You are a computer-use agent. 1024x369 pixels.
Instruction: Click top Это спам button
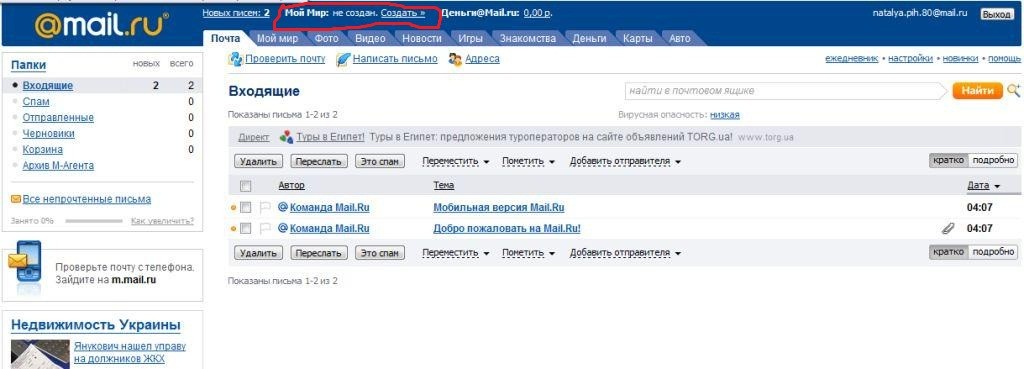(380, 161)
